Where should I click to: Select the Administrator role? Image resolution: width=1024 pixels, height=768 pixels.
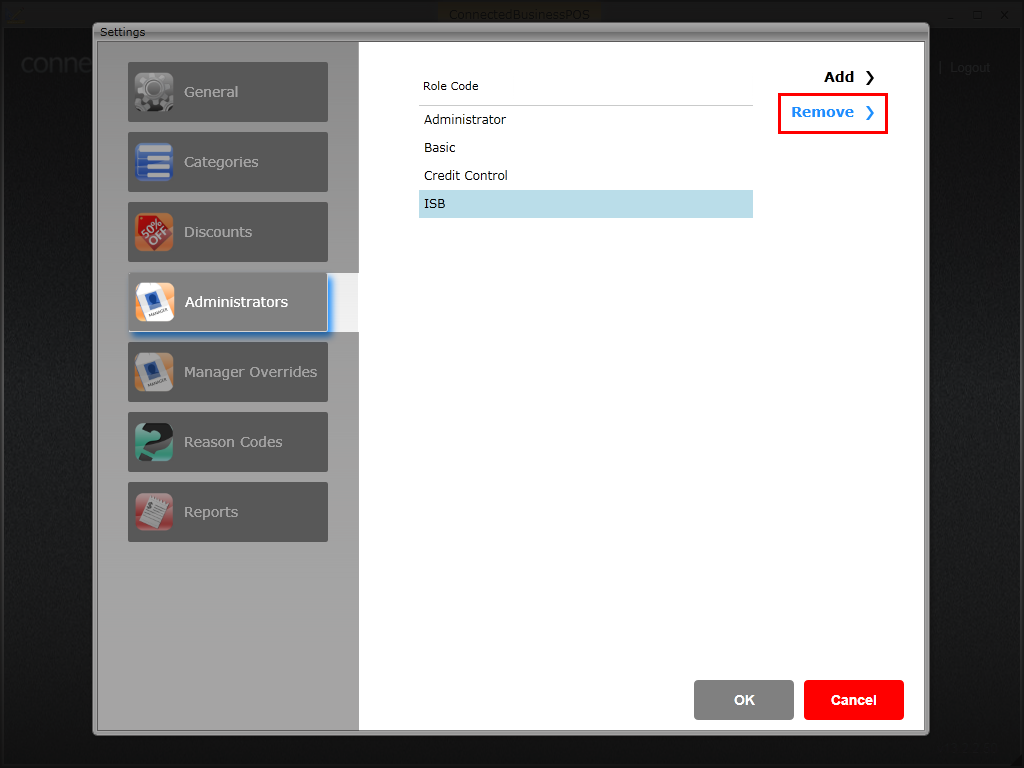(585, 120)
